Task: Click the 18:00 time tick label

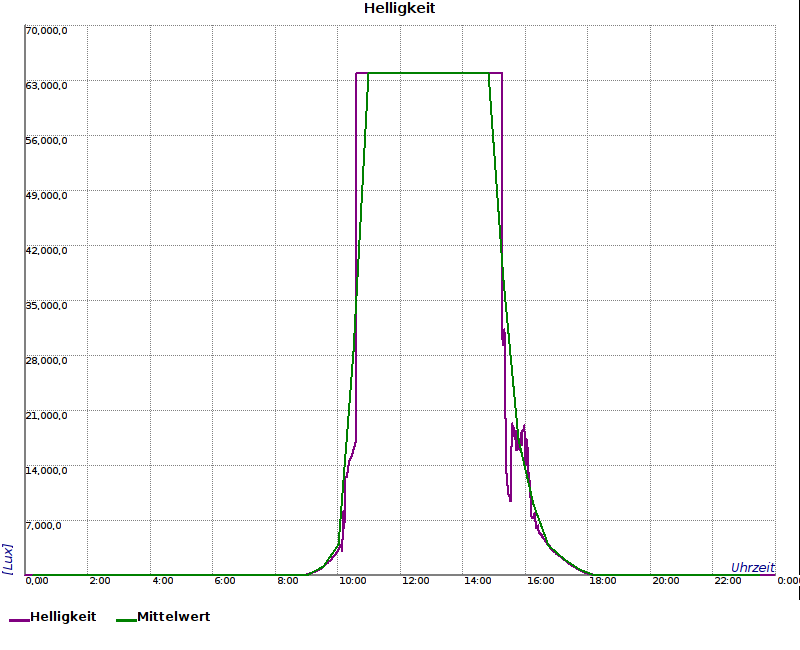Action: click(x=603, y=581)
